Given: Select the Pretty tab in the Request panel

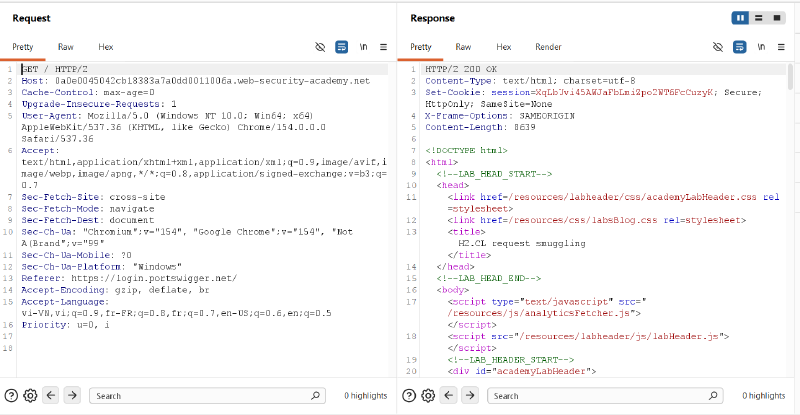Looking at the screenshot, I should (23, 47).
